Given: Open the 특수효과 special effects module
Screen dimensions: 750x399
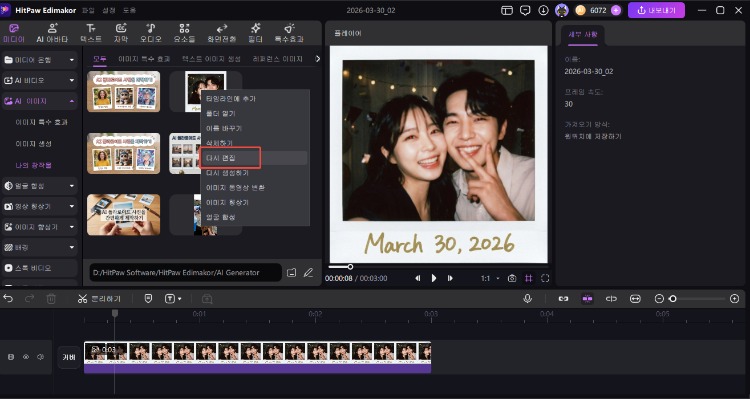Looking at the screenshot, I should 288,33.
